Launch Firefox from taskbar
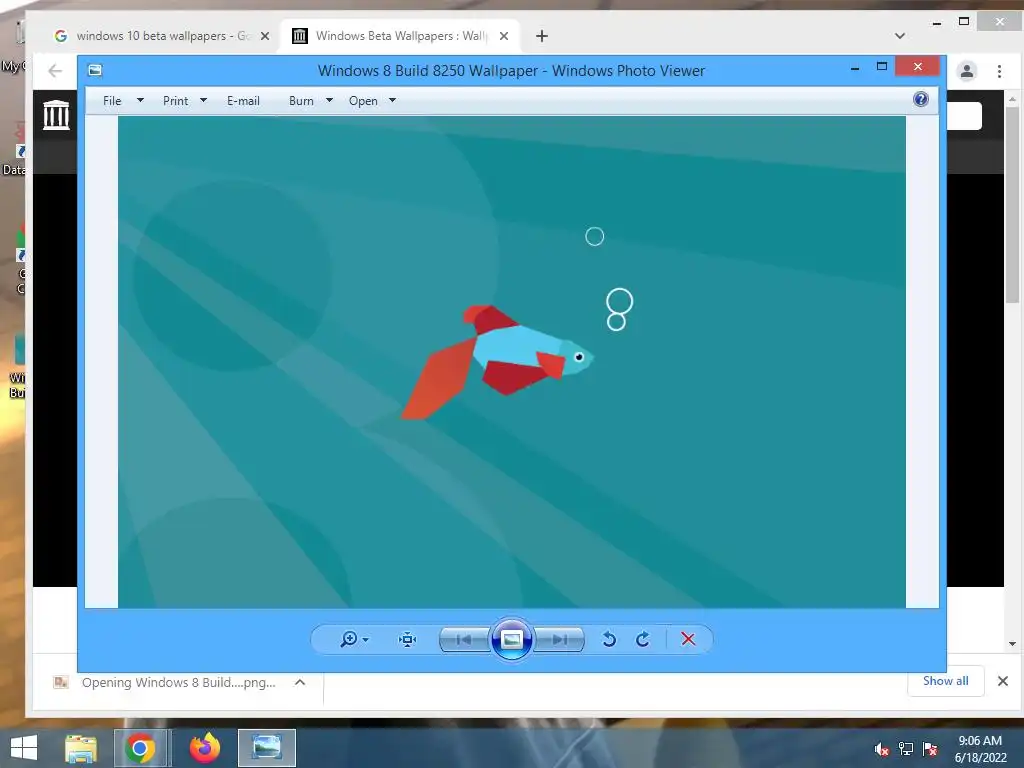Image resolution: width=1024 pixels, height=768 pixels. (x=204, y=748)
